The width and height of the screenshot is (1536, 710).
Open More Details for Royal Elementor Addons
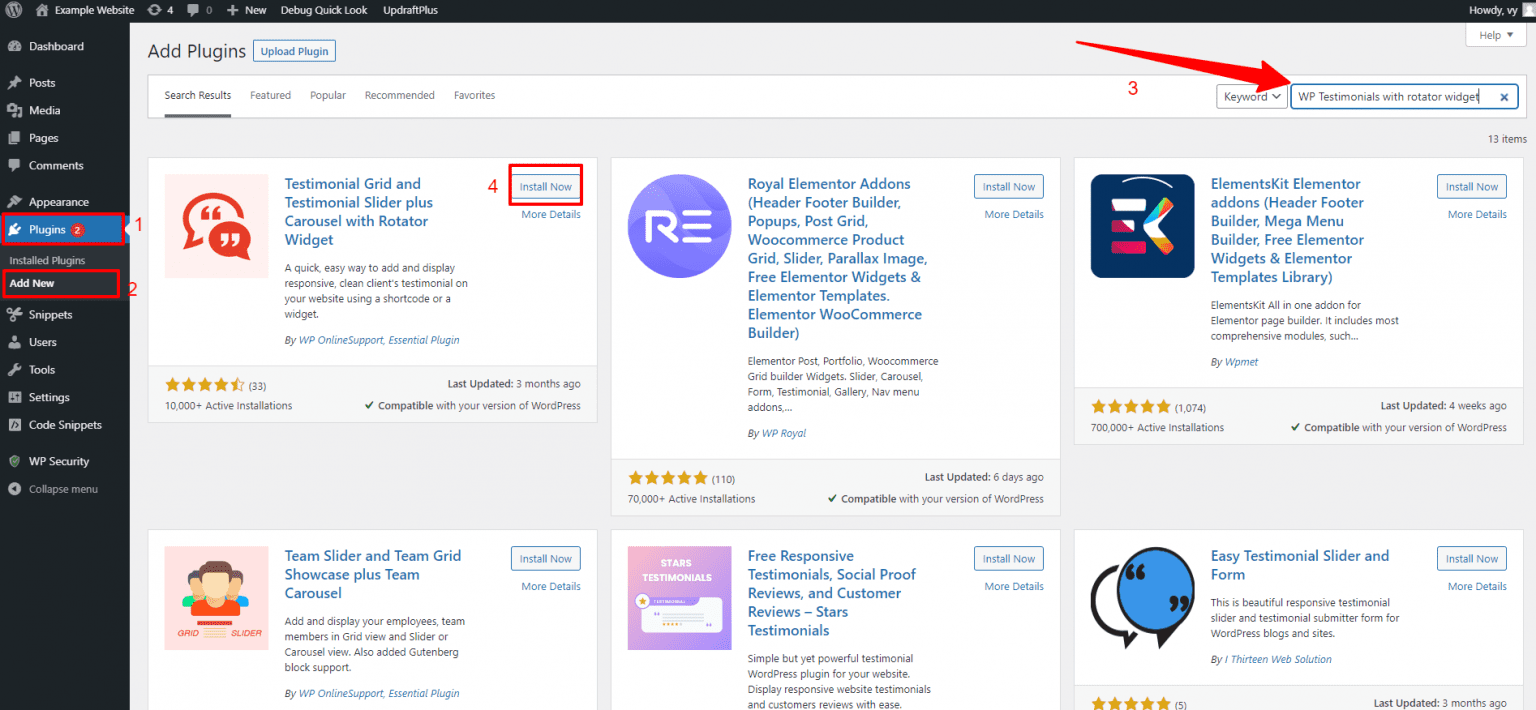[x=1012, y=213]
